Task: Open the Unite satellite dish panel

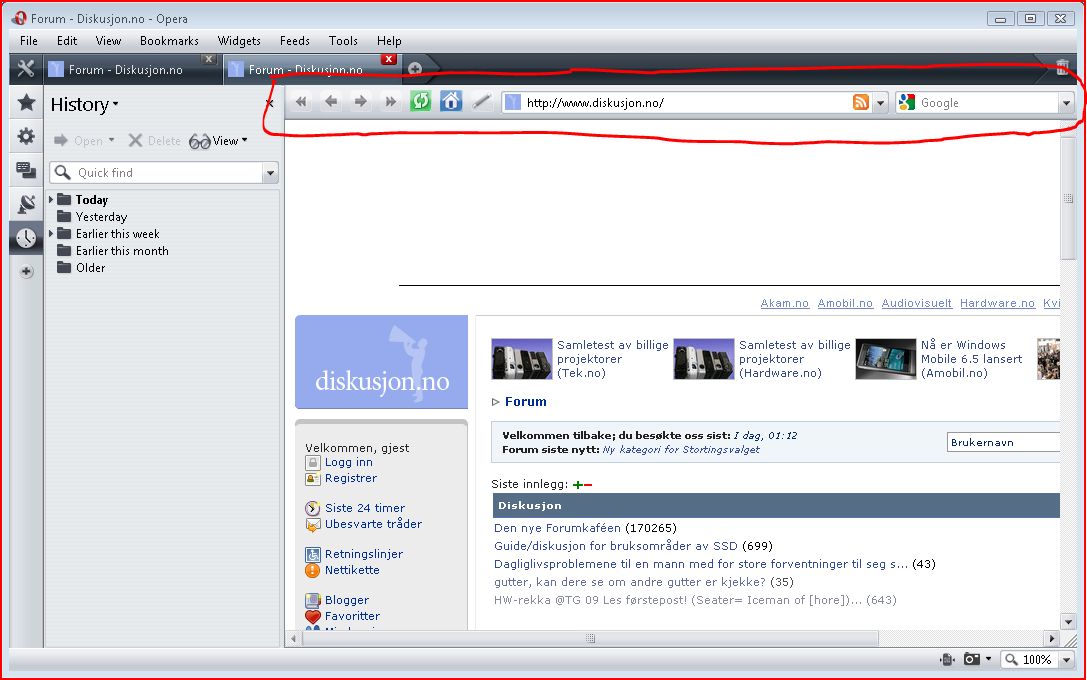Action: point(26,204)
